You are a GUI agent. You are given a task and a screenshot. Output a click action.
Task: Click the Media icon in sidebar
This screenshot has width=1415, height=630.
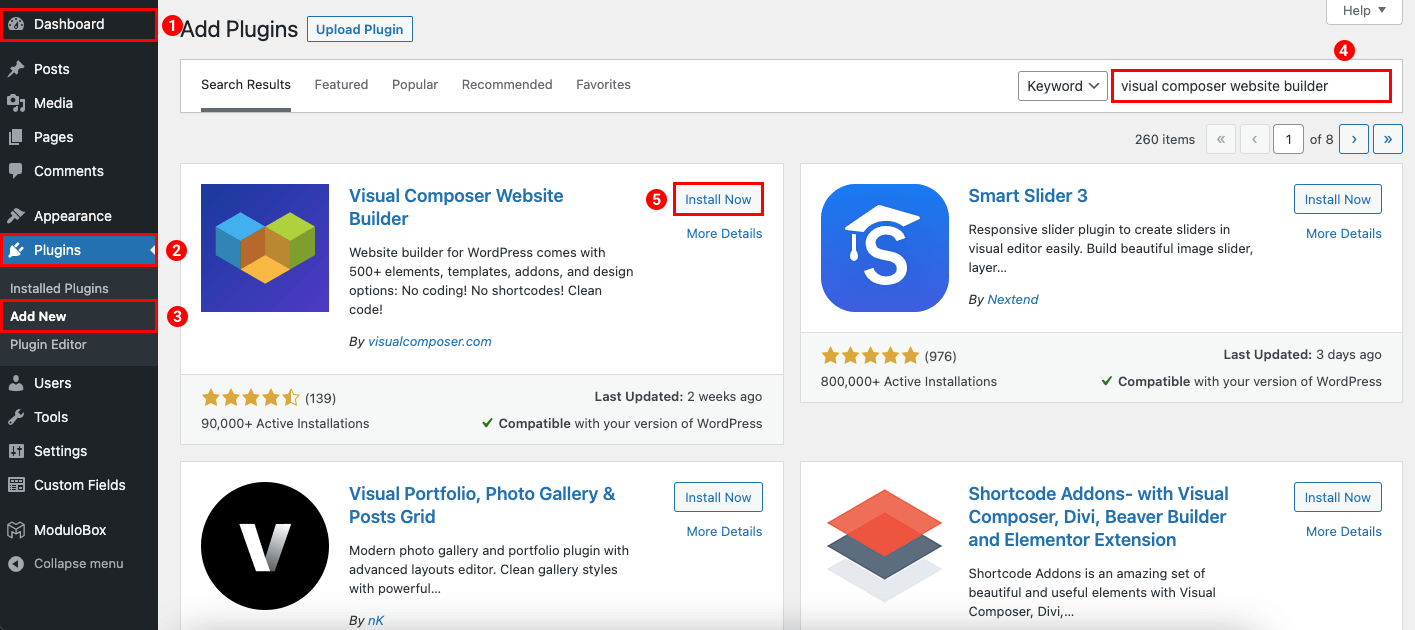coord(16,103)
